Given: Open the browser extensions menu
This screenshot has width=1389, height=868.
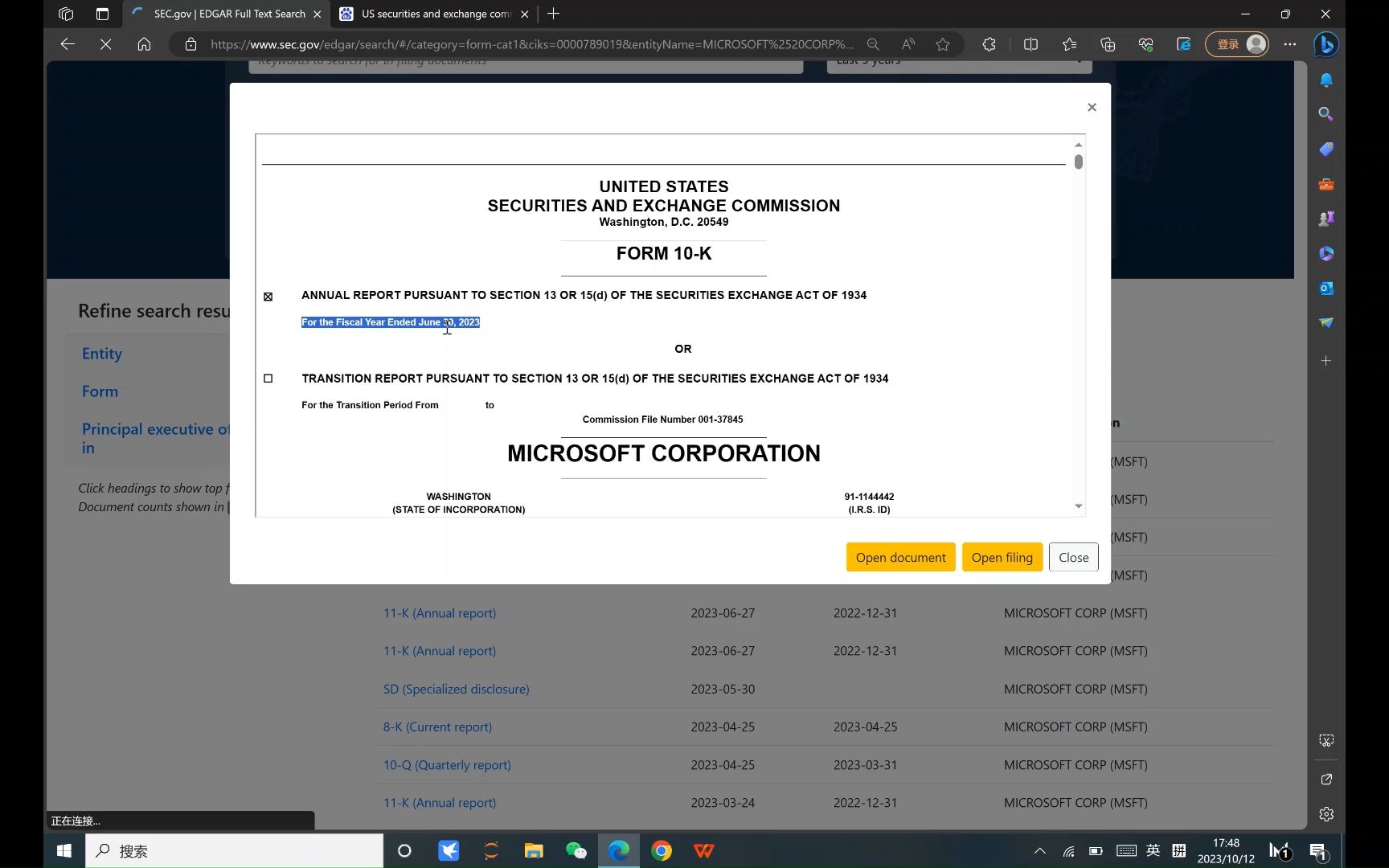Looking at the screenshot, I should tap(989, 44).
